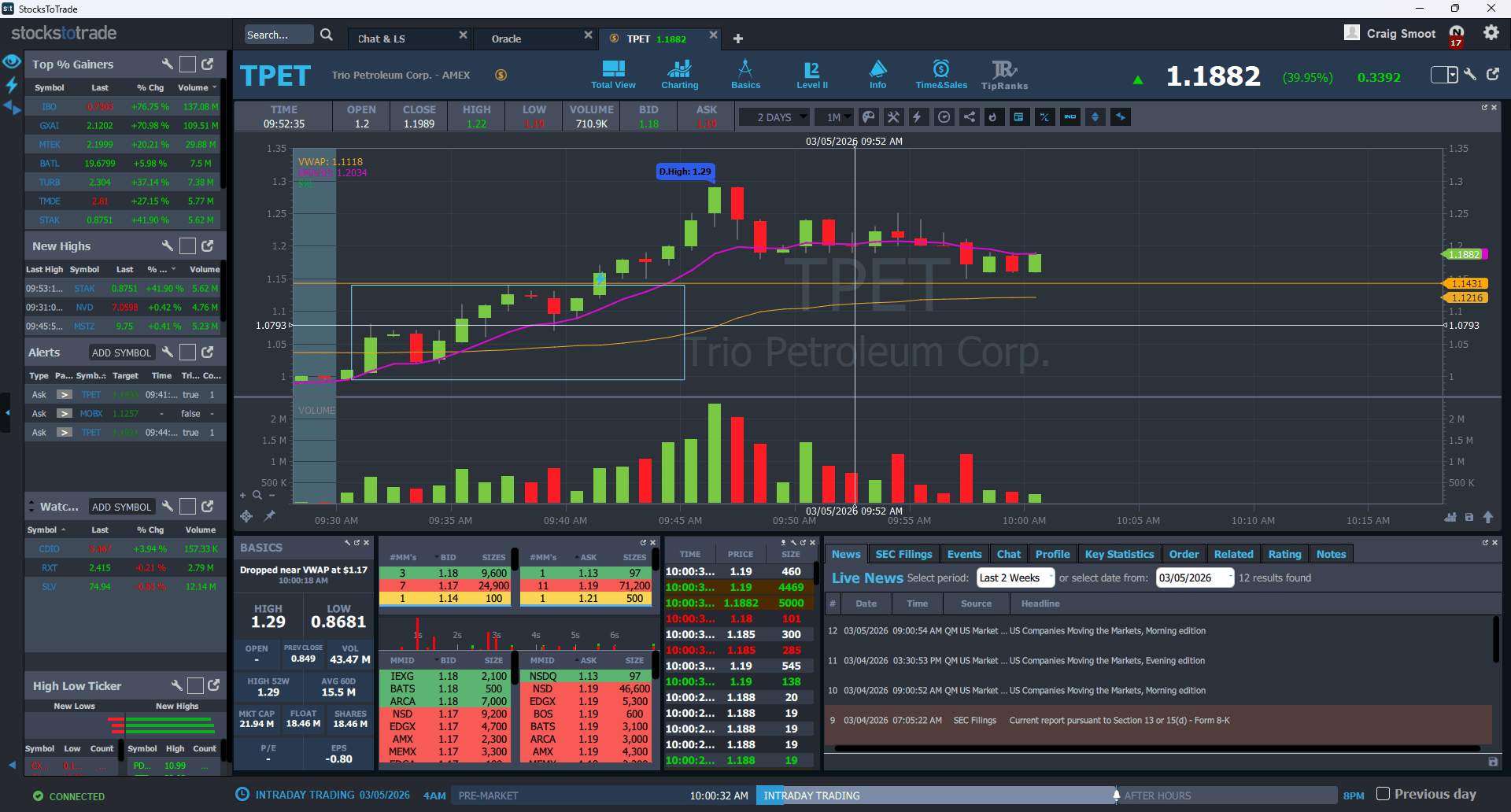Image resolution: width=1511 pixels, height=812 pixels.
Task: Check the Previous day checkbox
Action: [x=1383, y=794]
